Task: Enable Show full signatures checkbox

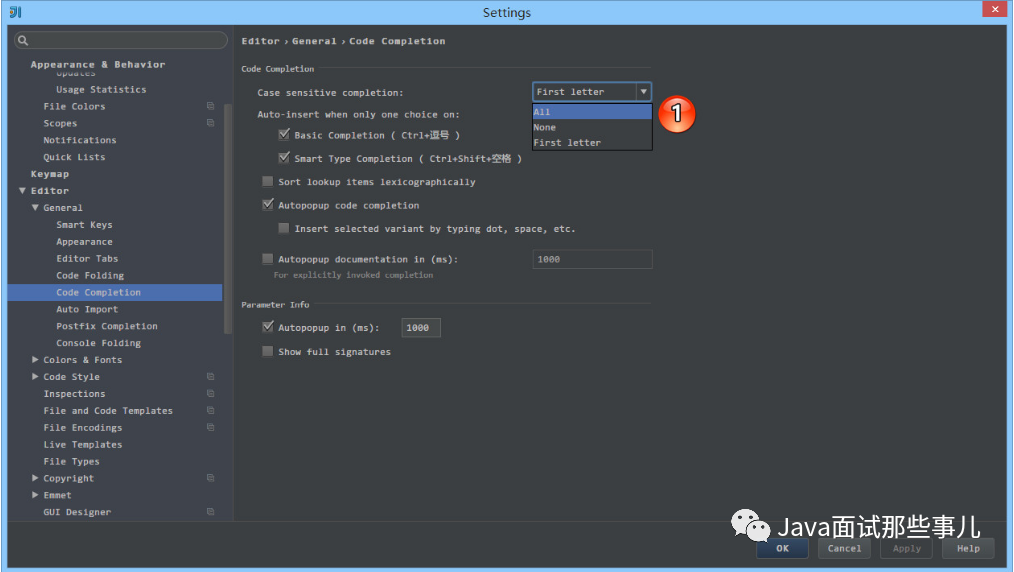Action: (x=267, y=351)
